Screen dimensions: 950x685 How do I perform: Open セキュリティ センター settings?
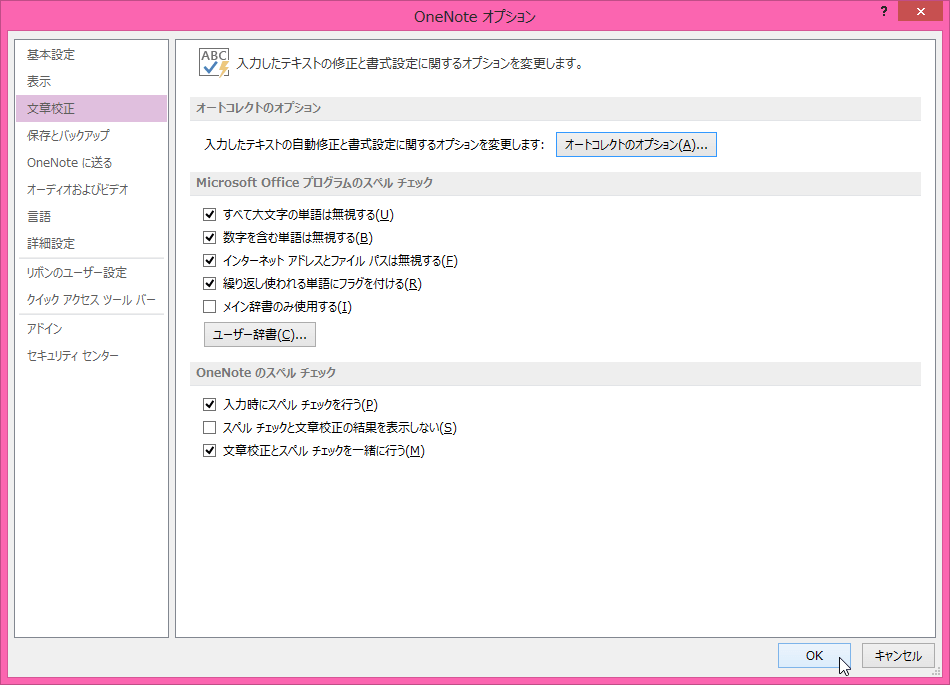(91, 356)
